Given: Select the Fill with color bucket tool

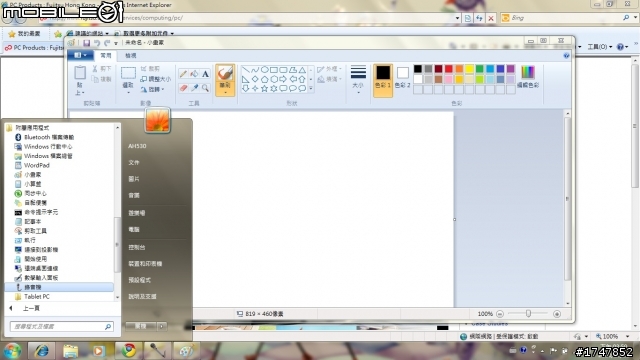Looking at the screenshot, I should 194,74.
